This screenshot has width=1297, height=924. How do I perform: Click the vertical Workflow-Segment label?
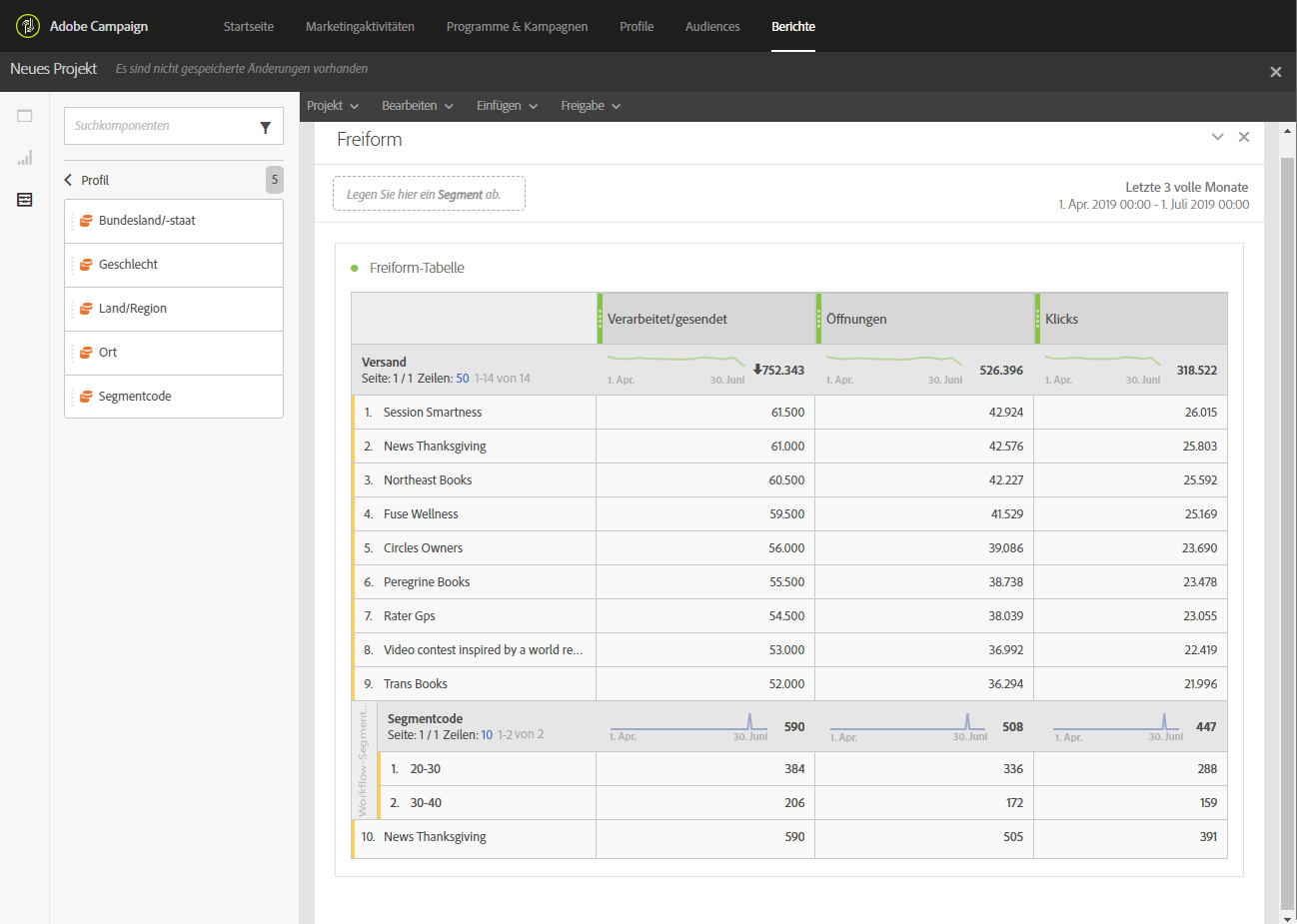click(x=363, y=760)
